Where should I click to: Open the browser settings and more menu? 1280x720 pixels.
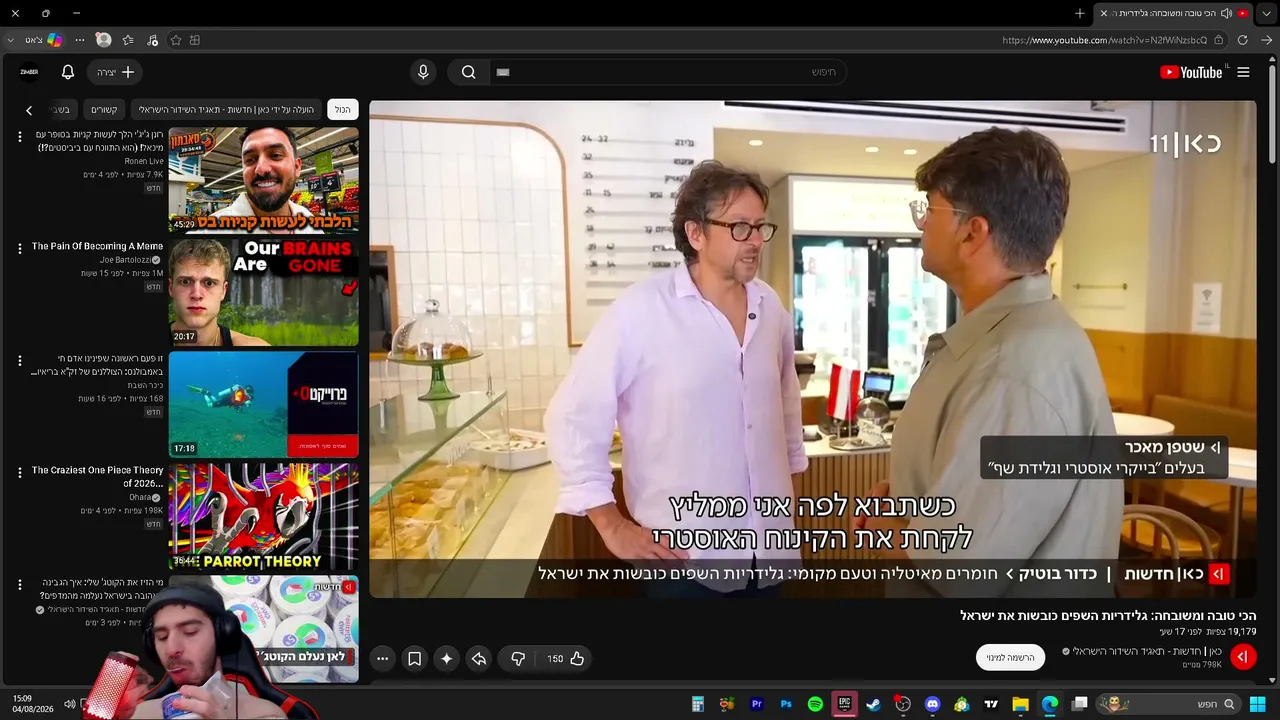(80, 40)
